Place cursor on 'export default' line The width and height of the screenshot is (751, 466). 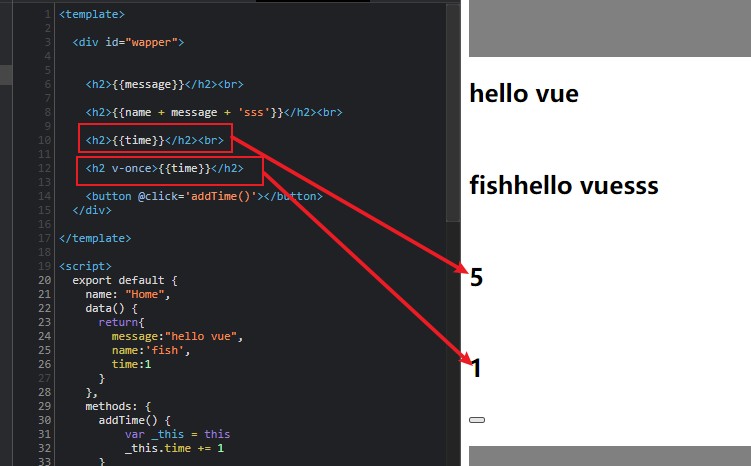(125, 280)
